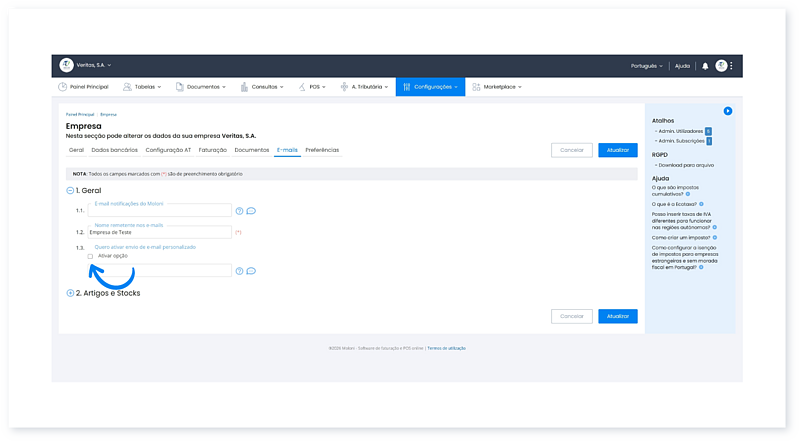Click play icon next to Como criar imposto

715,237
